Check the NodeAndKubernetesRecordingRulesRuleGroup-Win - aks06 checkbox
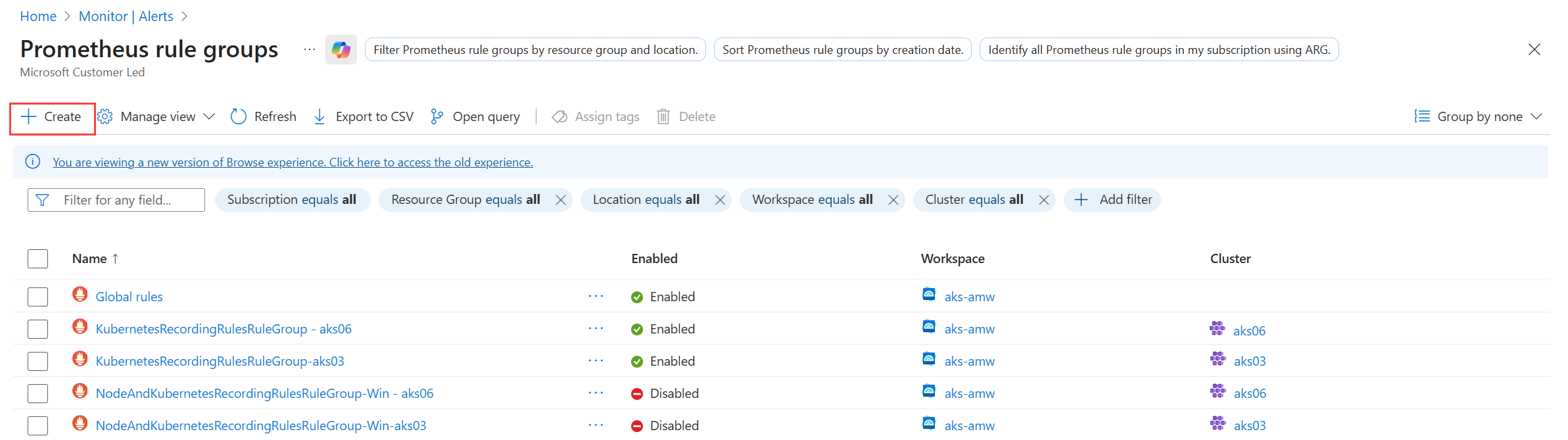Image resolution: width=1568 pixels, height=440 pixels. coord(38,394)
